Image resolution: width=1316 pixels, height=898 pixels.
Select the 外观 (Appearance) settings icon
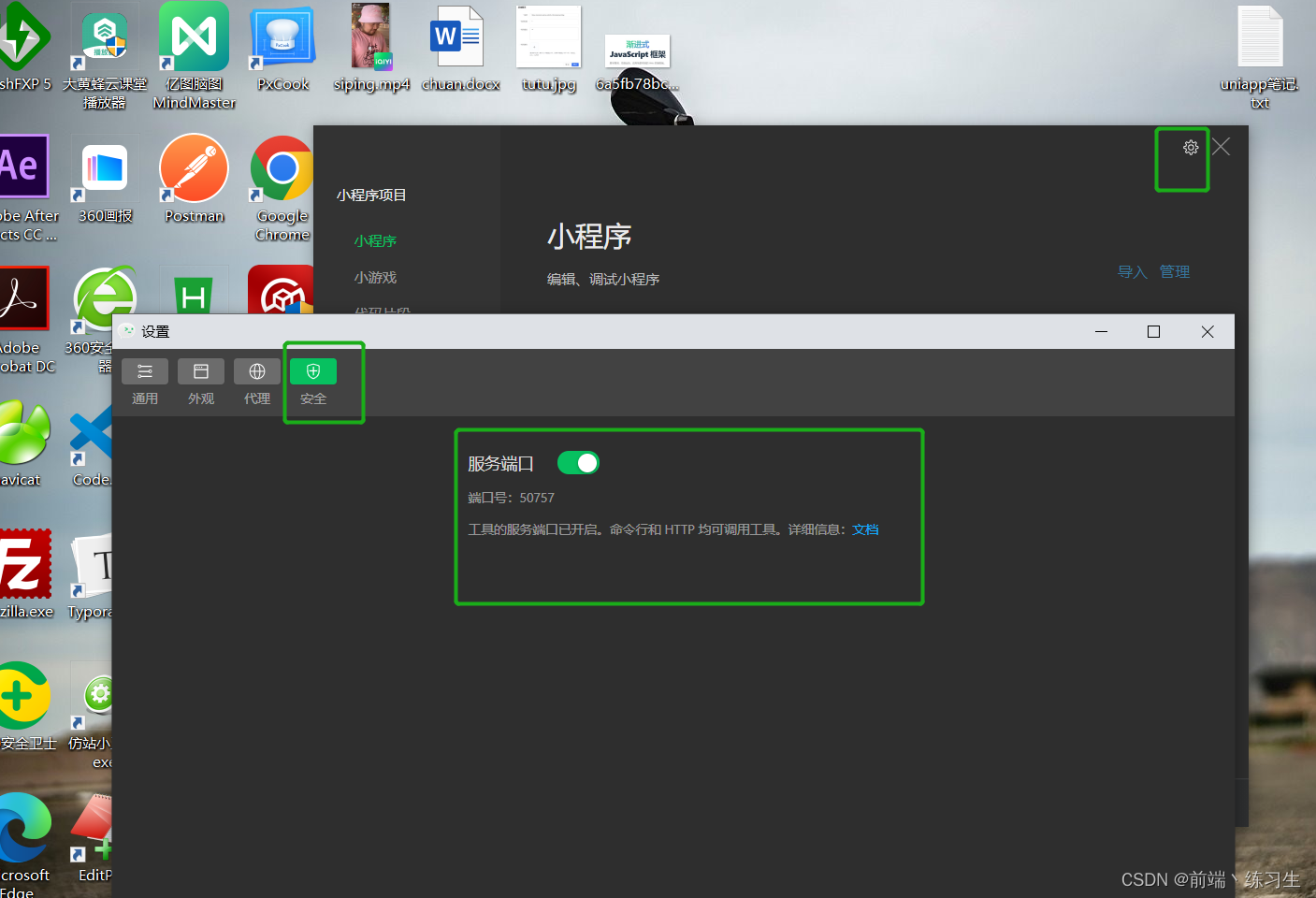click(201, 371)
